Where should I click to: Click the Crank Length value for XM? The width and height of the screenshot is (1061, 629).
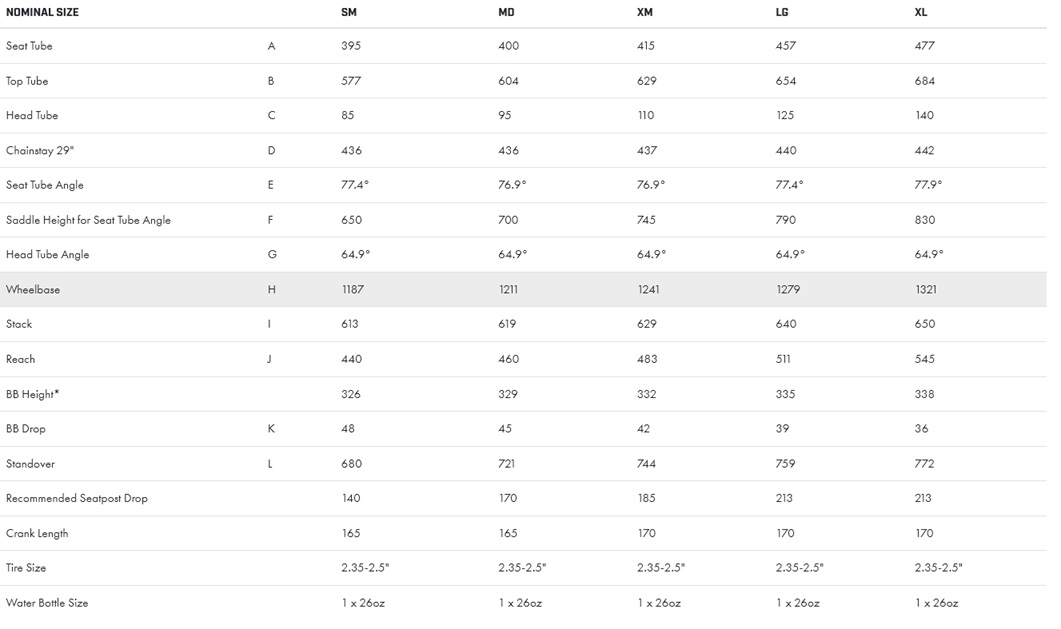[647, 533]
